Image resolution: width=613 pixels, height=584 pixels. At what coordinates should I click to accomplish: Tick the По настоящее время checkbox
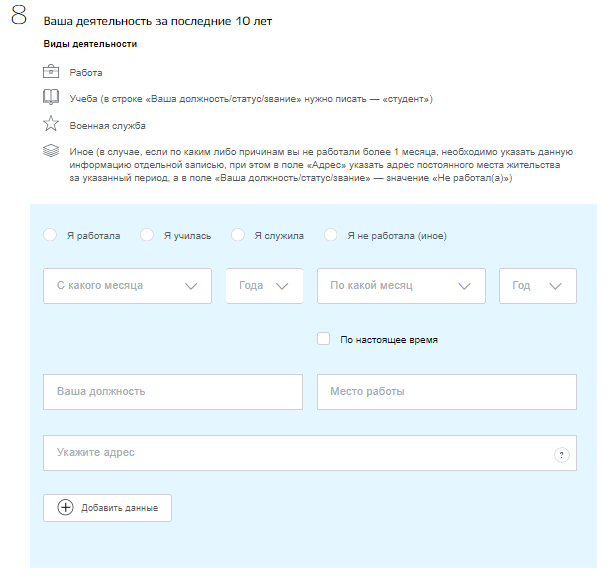[x=323, y=339]
